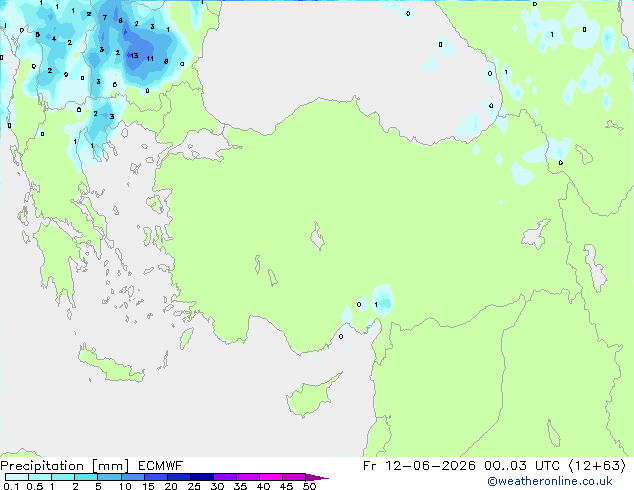Click the 'ECMWF' model label
This screenshot has width=634, height=490.
tap(161, 466)
